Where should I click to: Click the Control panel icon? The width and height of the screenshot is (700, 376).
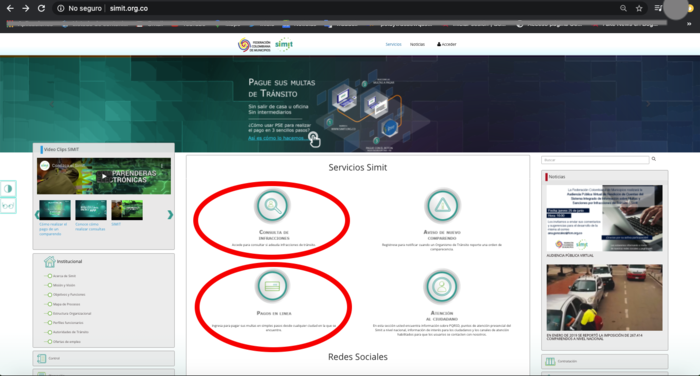tap(42, 358)
